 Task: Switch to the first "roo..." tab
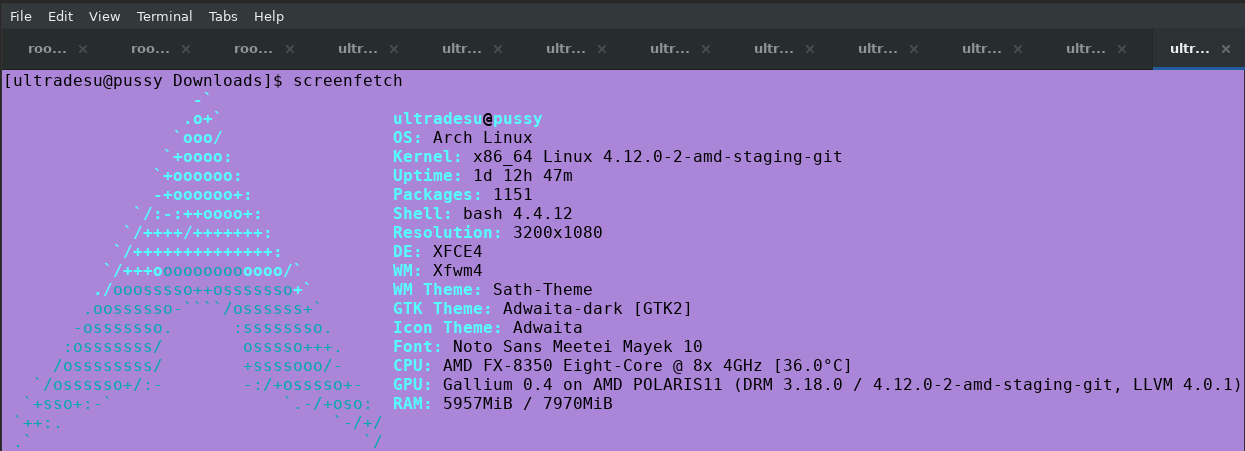pos(47,49)
